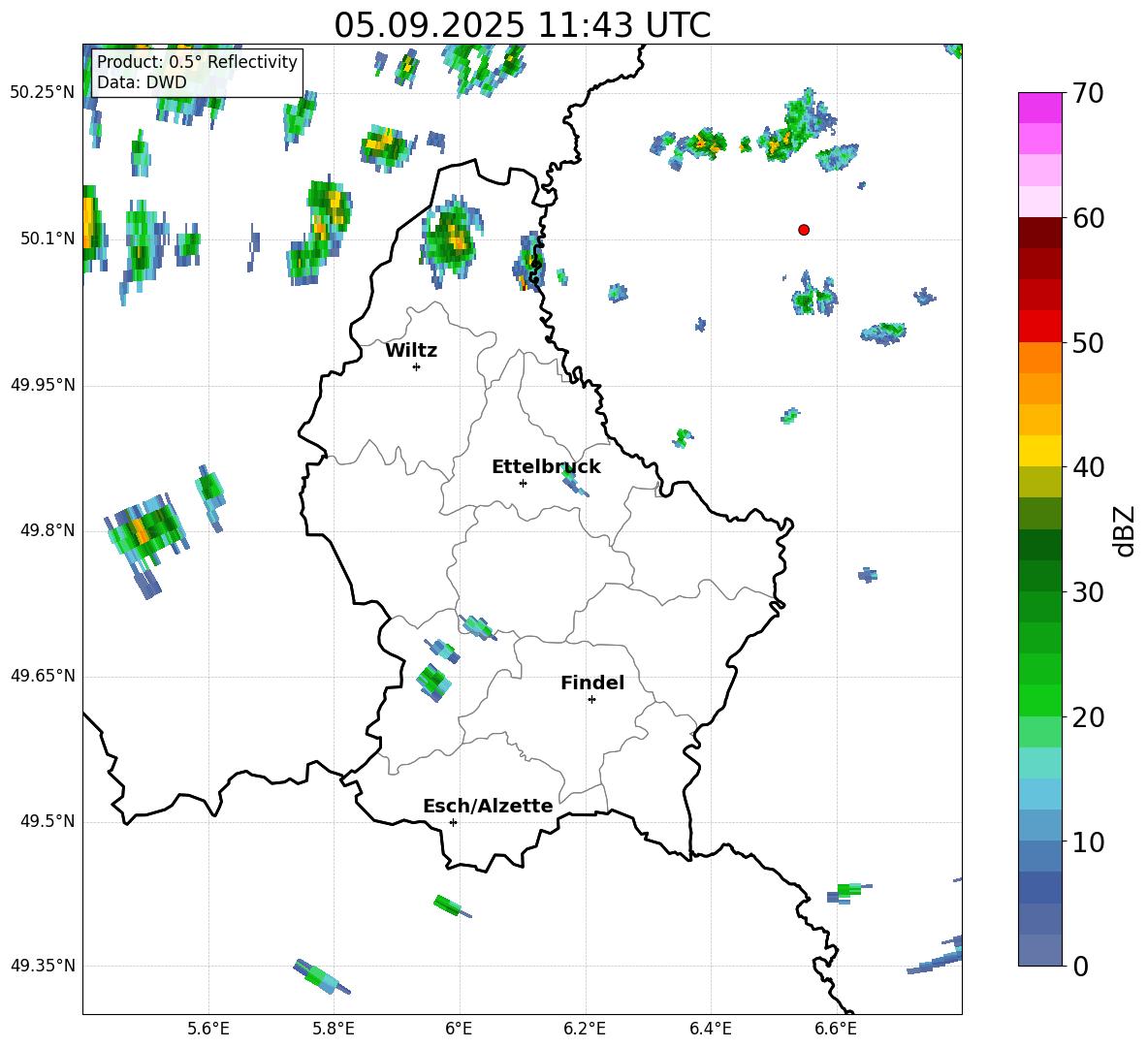1148x1048 pixels.
Task: Click the Product 0.5° Reflectivity info box
Action: click(x=197, y=73)
